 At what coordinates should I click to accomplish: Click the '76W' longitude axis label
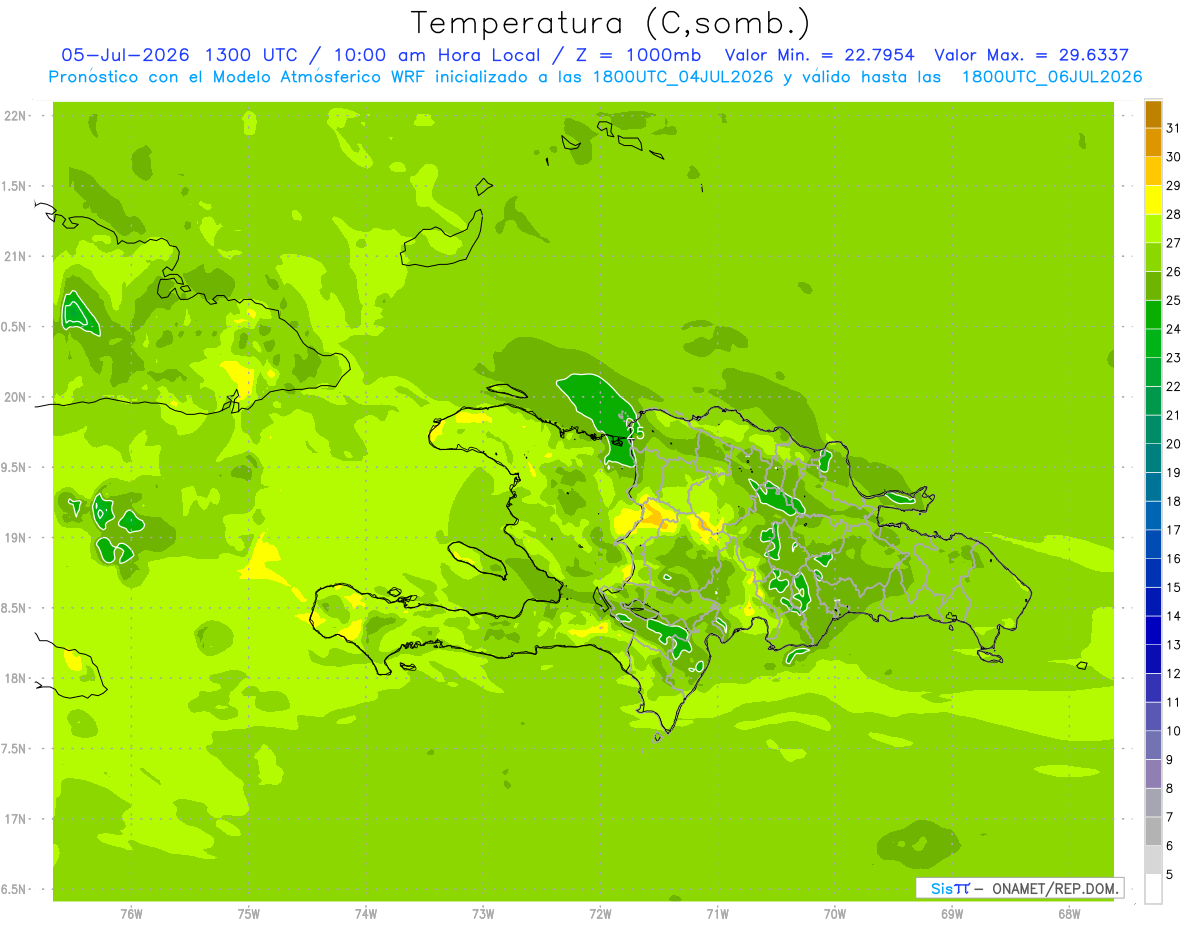131,914
